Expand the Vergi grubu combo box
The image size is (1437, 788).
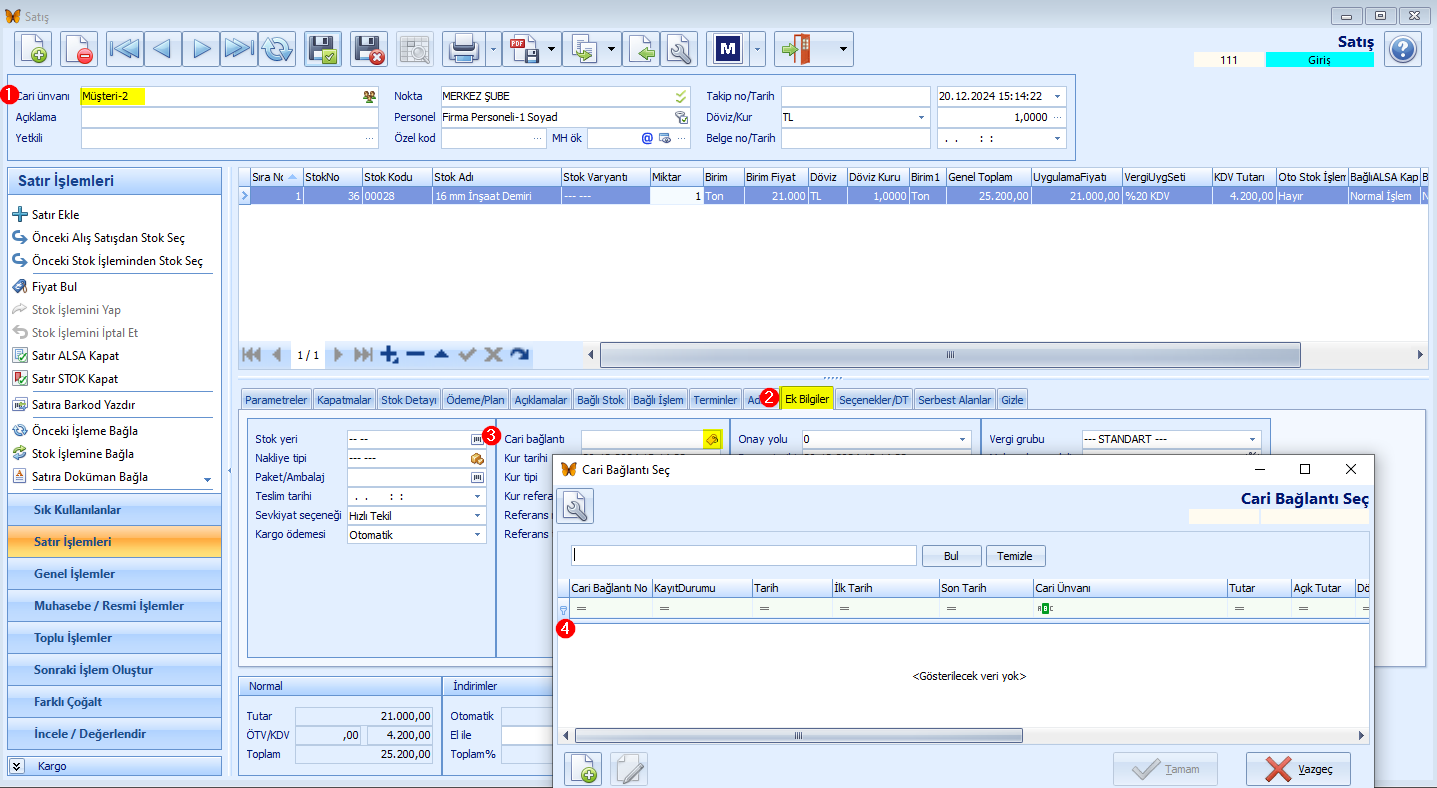click(1252, 439)
